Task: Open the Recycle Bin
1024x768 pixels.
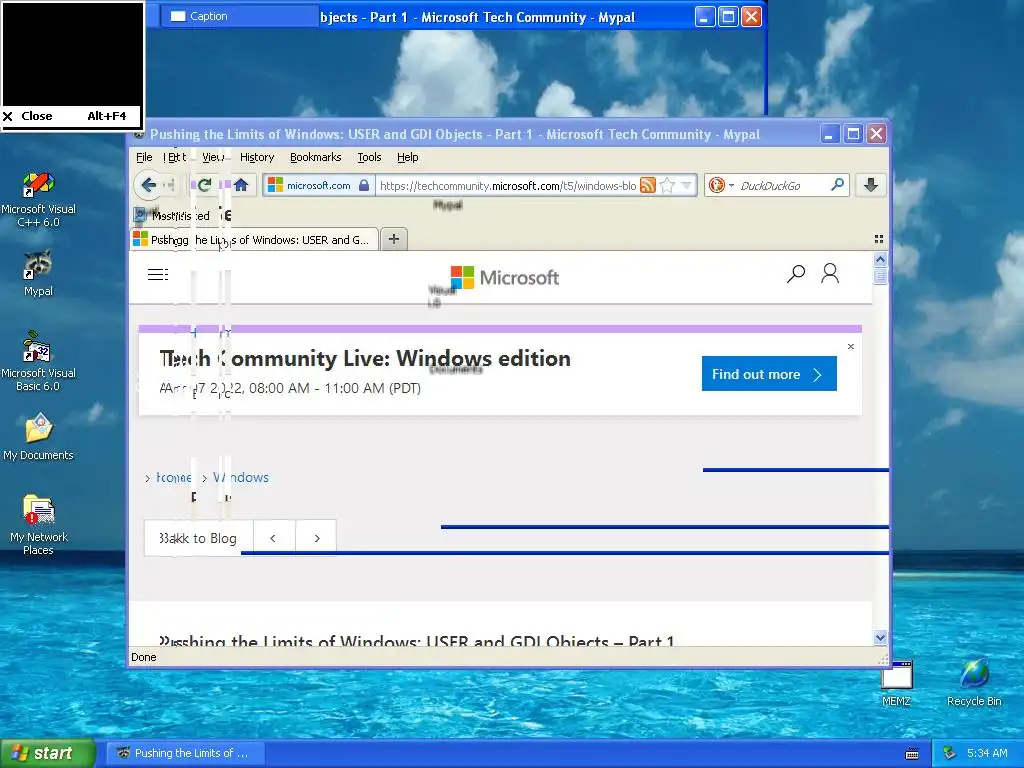Action: [x=974, y=683]
